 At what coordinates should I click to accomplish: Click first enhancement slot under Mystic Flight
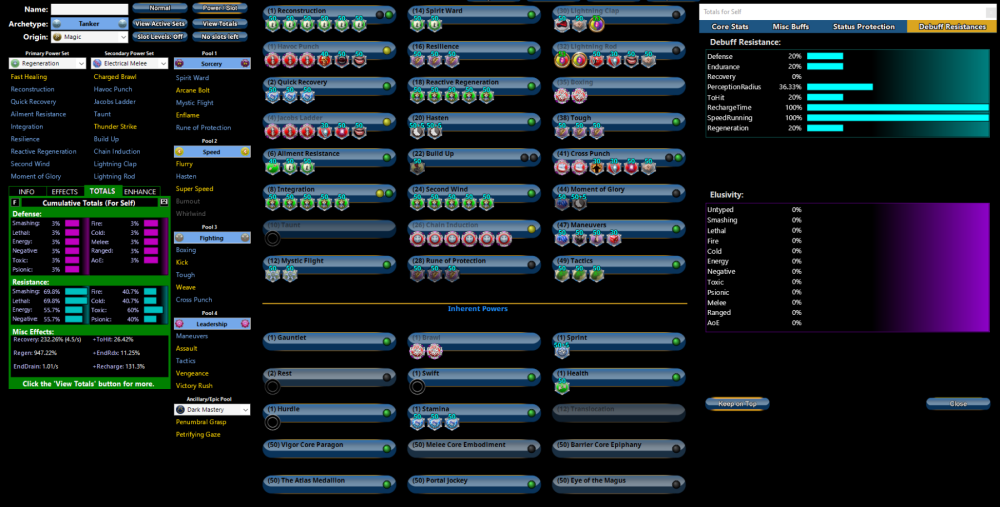click(272, 274)
